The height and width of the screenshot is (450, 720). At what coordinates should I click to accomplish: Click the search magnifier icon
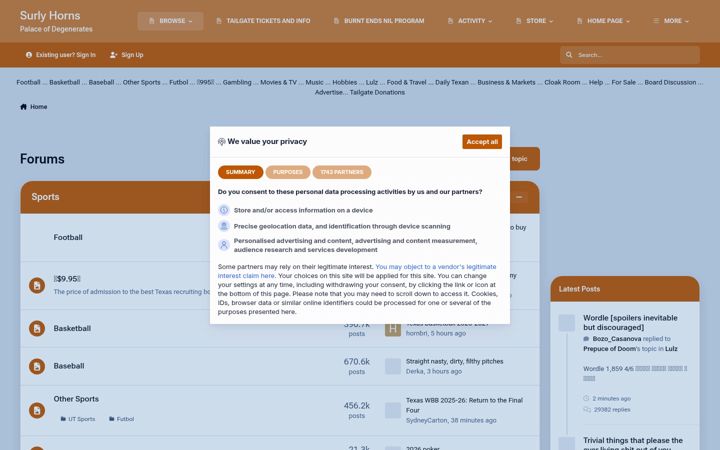(569, 55)
